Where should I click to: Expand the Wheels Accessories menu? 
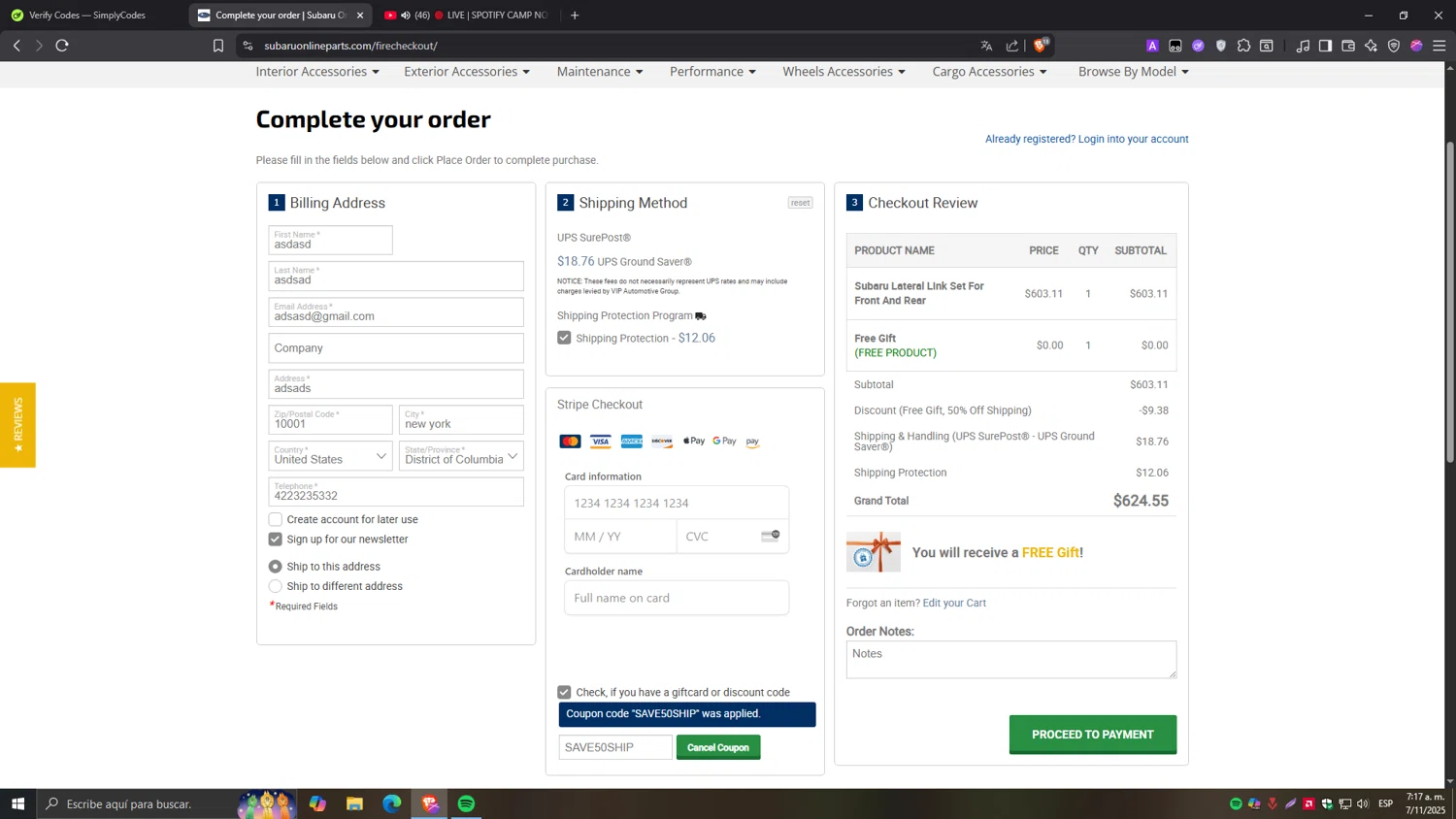click(844, 72)
